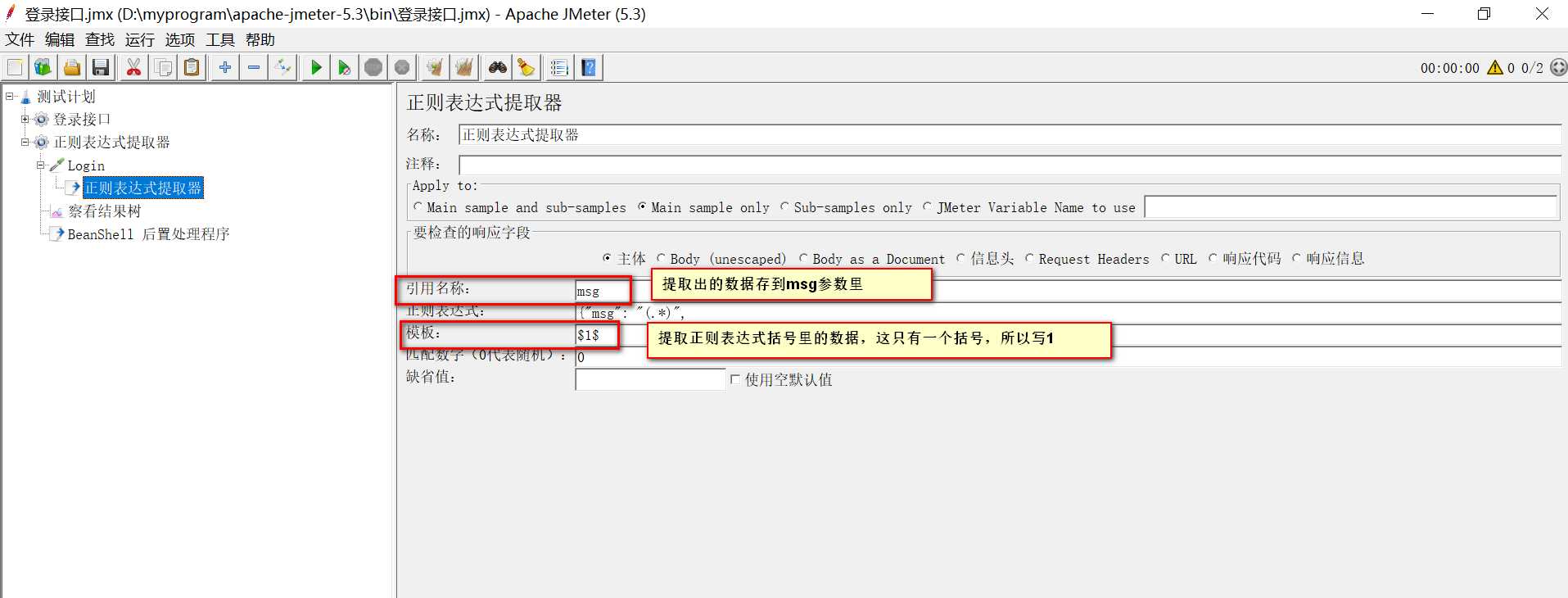Viewport: 1568px width, 598px height.
Task: Select the 响应信息 radio button
Action: [1297, 258]
